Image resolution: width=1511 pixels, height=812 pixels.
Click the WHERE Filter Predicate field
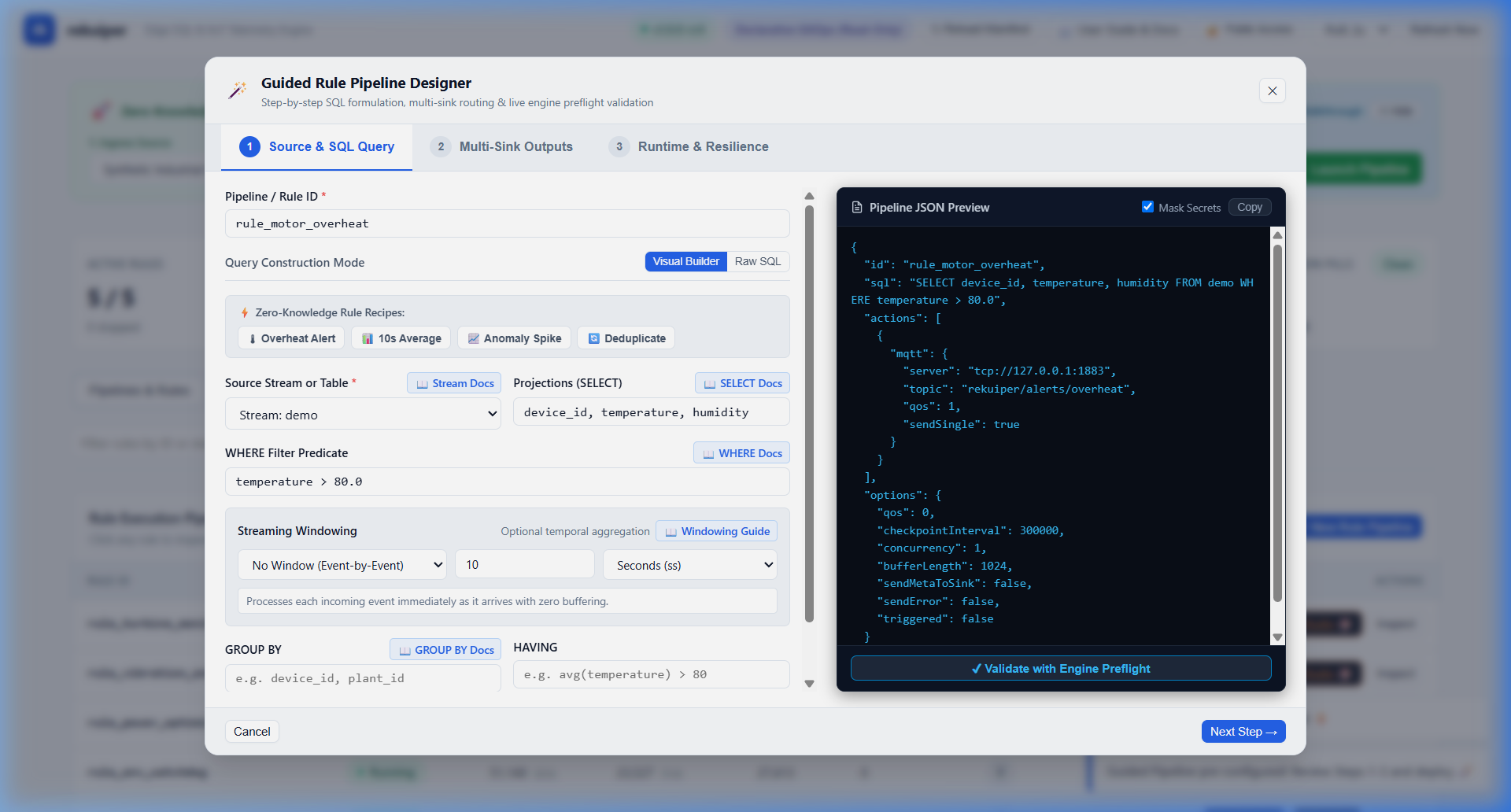[x=508, y=482]
